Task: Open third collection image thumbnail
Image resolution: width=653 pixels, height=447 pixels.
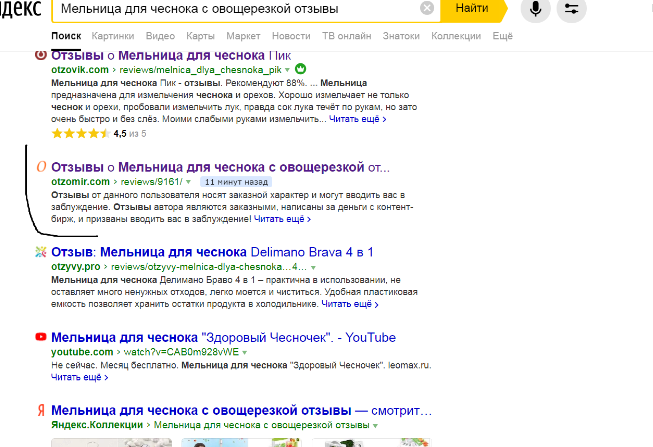Action: [x=371, y=442]
